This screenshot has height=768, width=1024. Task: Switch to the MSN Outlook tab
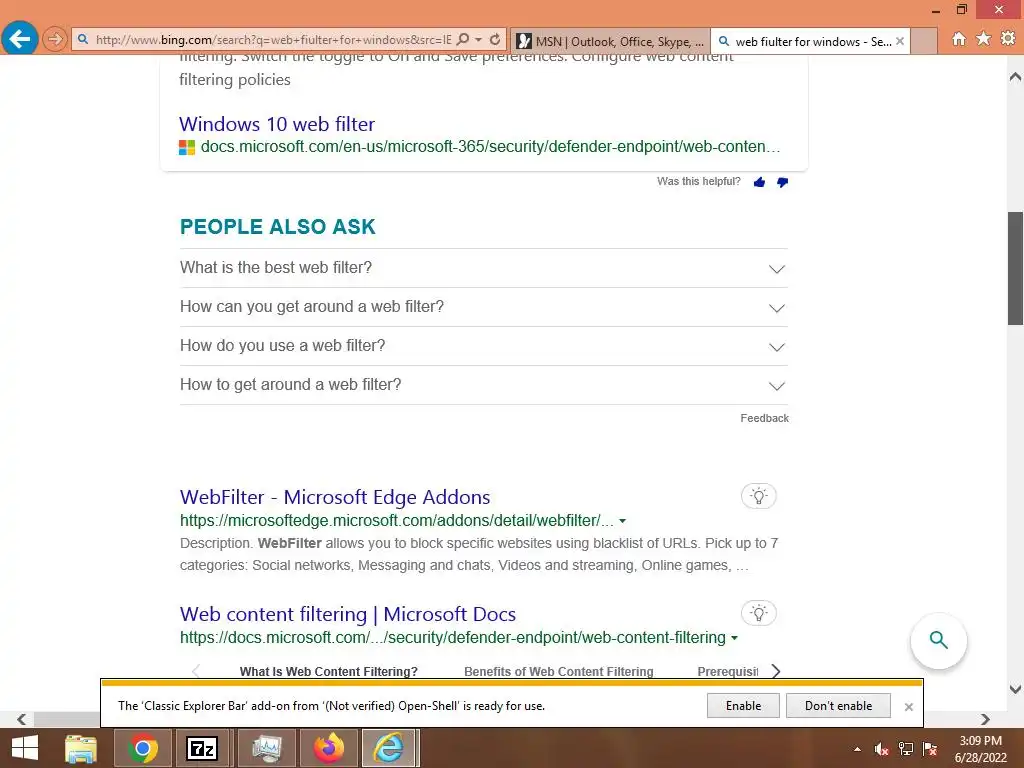(x=610, y=41)
